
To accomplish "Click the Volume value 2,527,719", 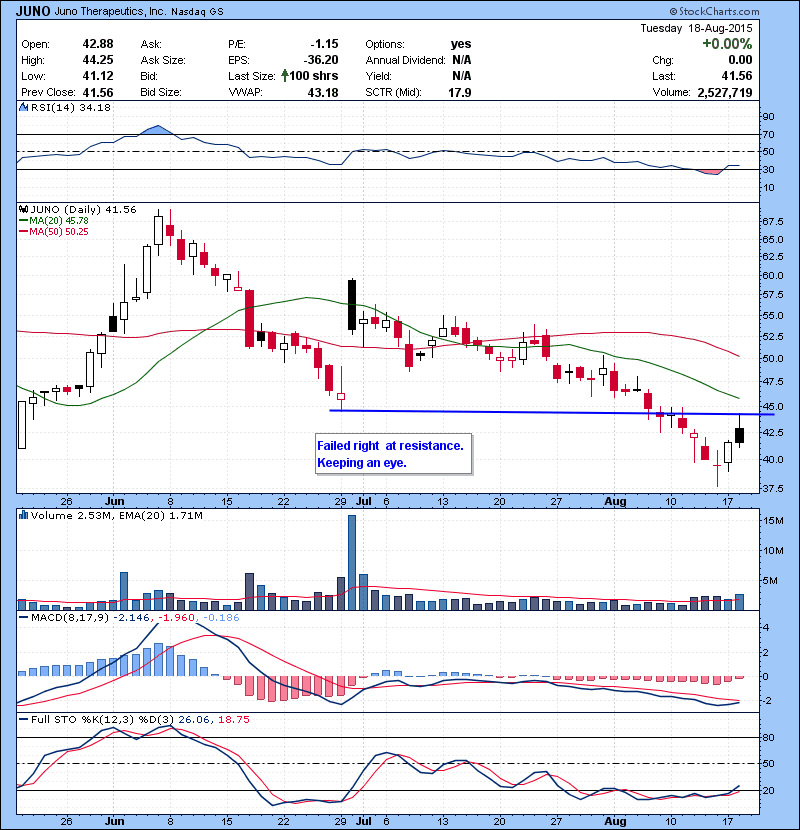I will [x=725, y=93].
